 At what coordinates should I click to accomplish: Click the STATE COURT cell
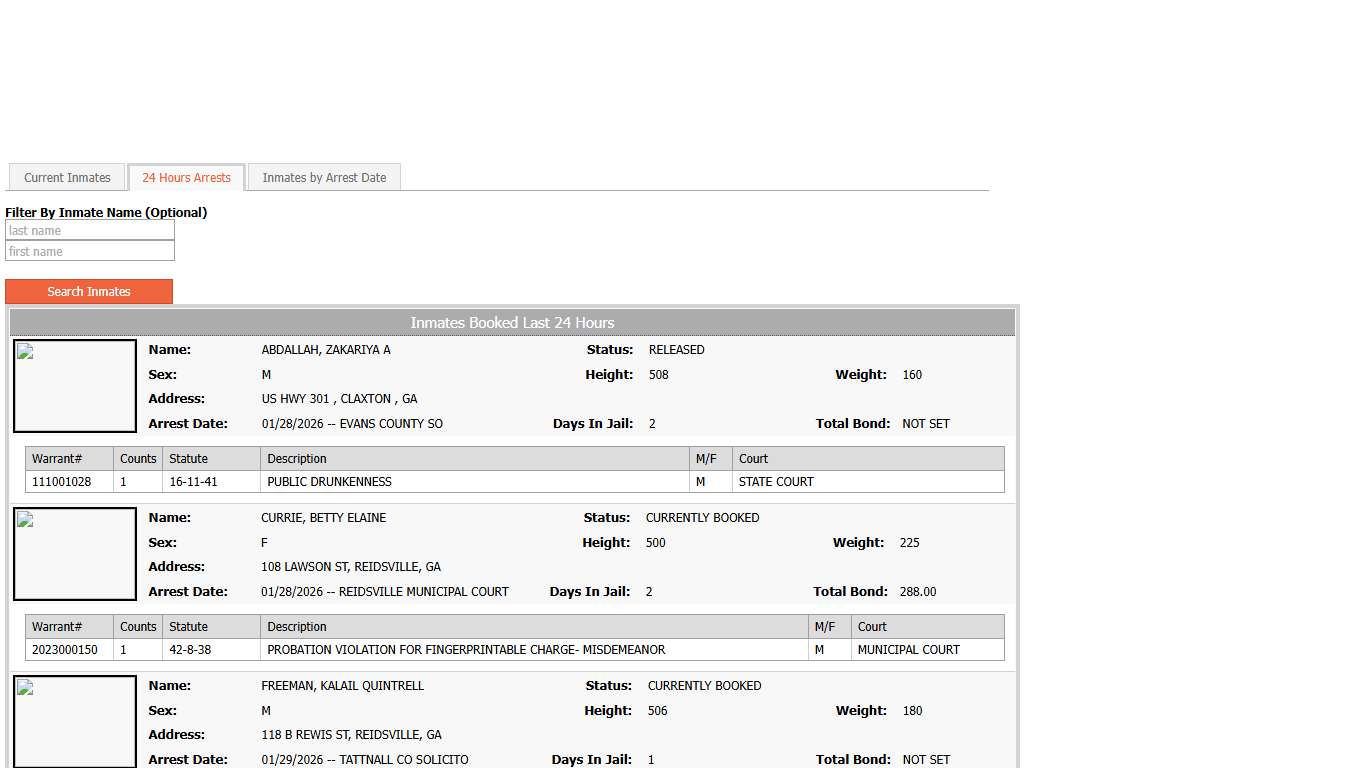776,482
